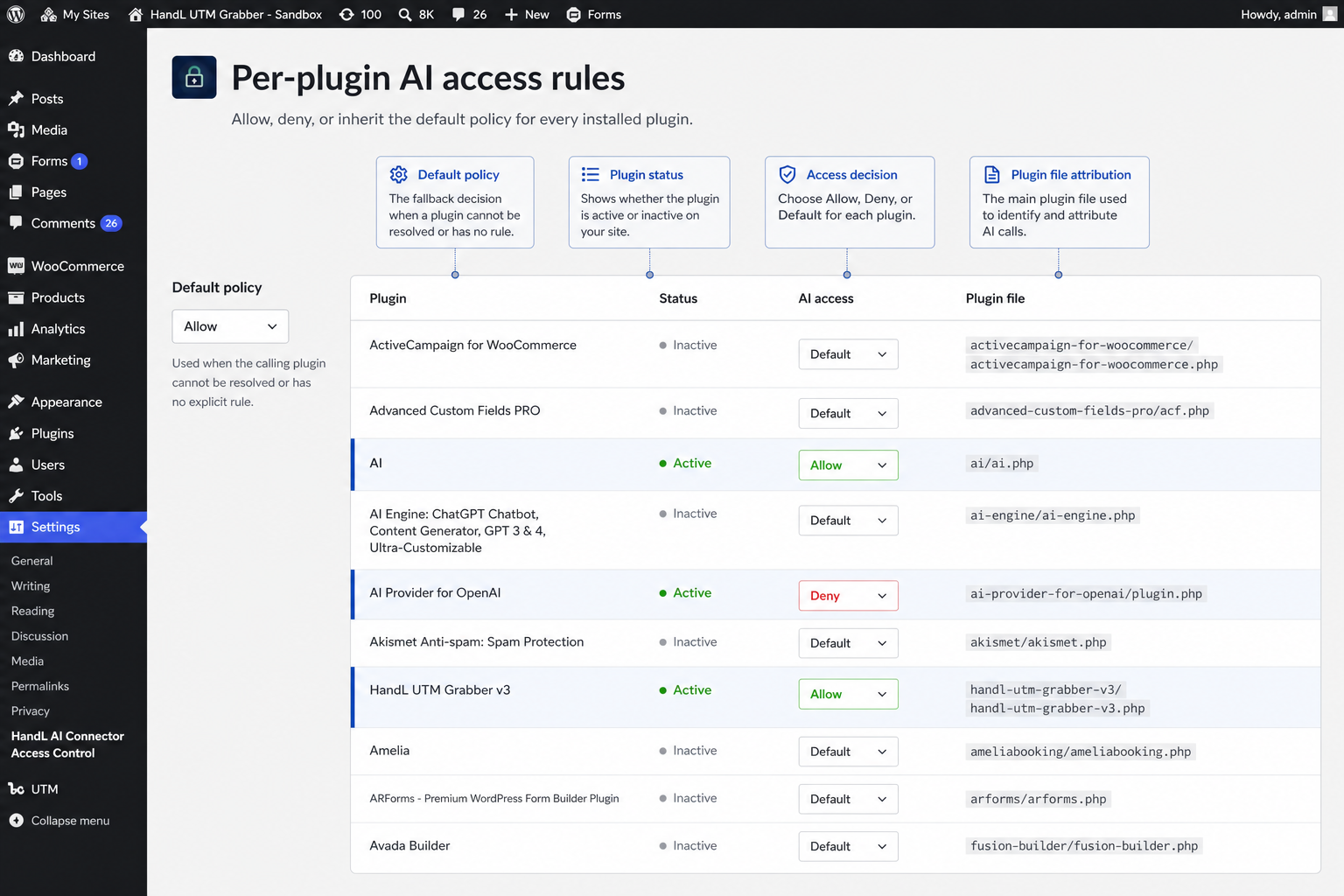Click the Pages icon
Screen dimensions: 1344x896
[x=16, y=192]
